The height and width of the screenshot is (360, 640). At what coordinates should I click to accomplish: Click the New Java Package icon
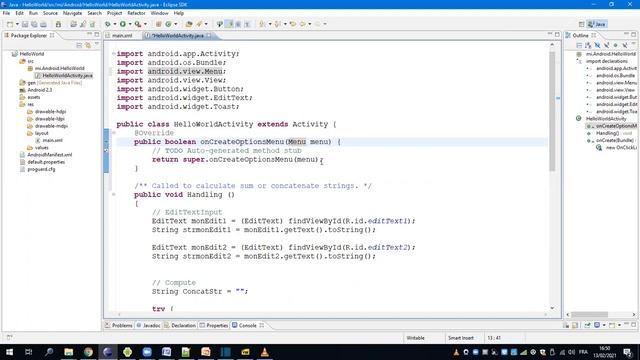(159, 24)
